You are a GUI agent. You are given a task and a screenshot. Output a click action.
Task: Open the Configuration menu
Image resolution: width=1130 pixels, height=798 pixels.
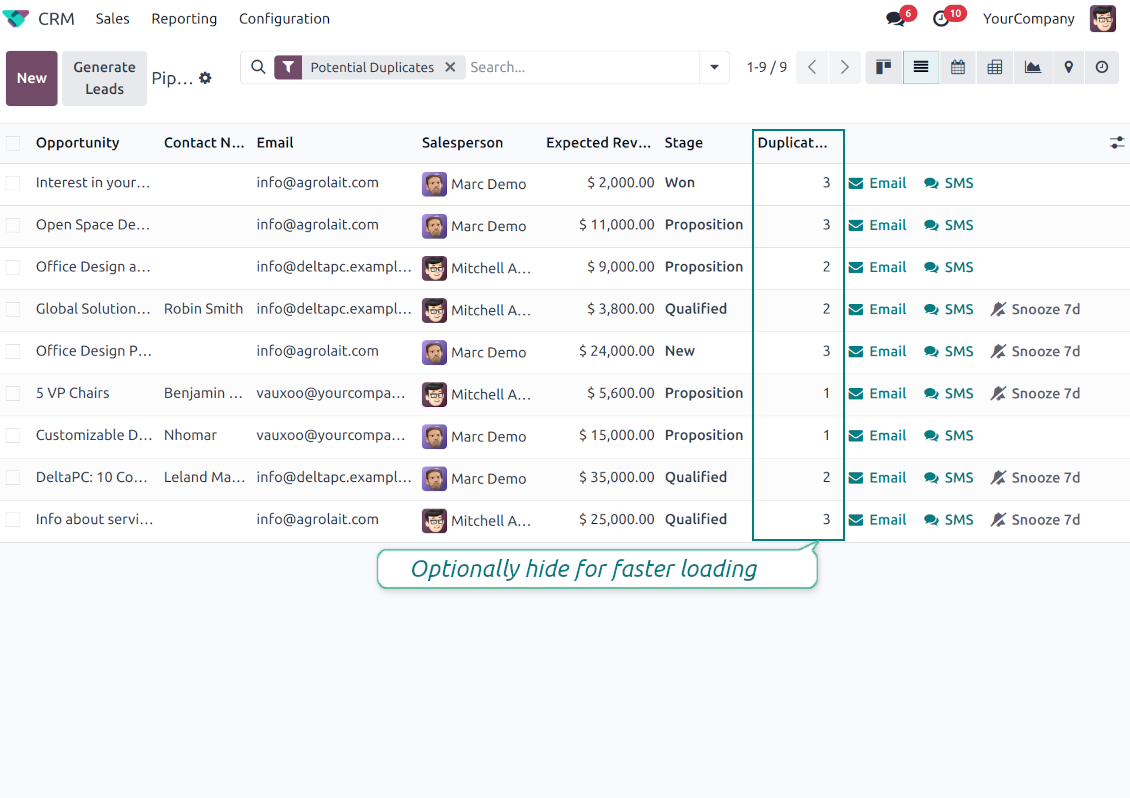pyautogui.click(x=284, y=19)
